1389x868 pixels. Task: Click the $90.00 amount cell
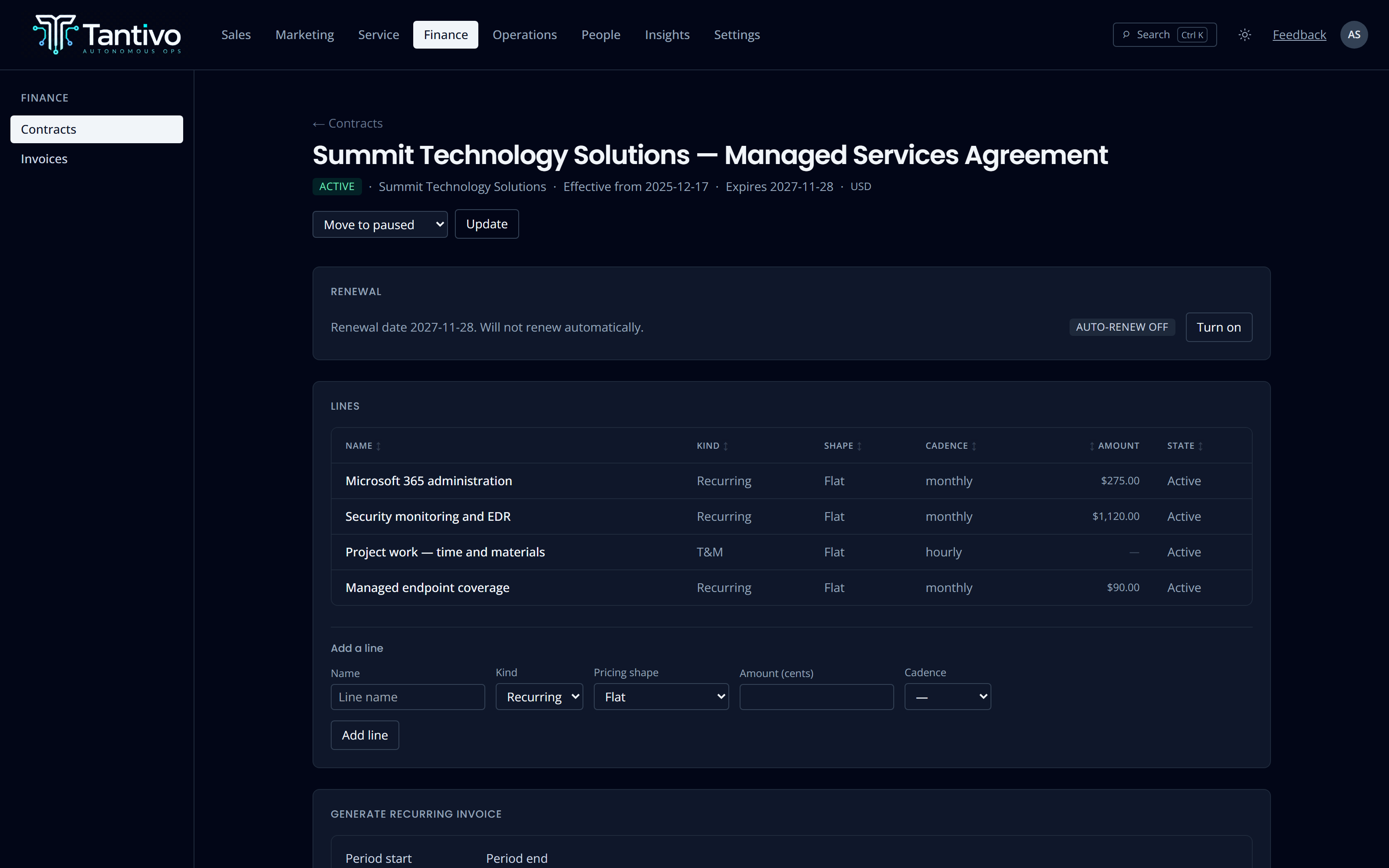point(1122,588)
